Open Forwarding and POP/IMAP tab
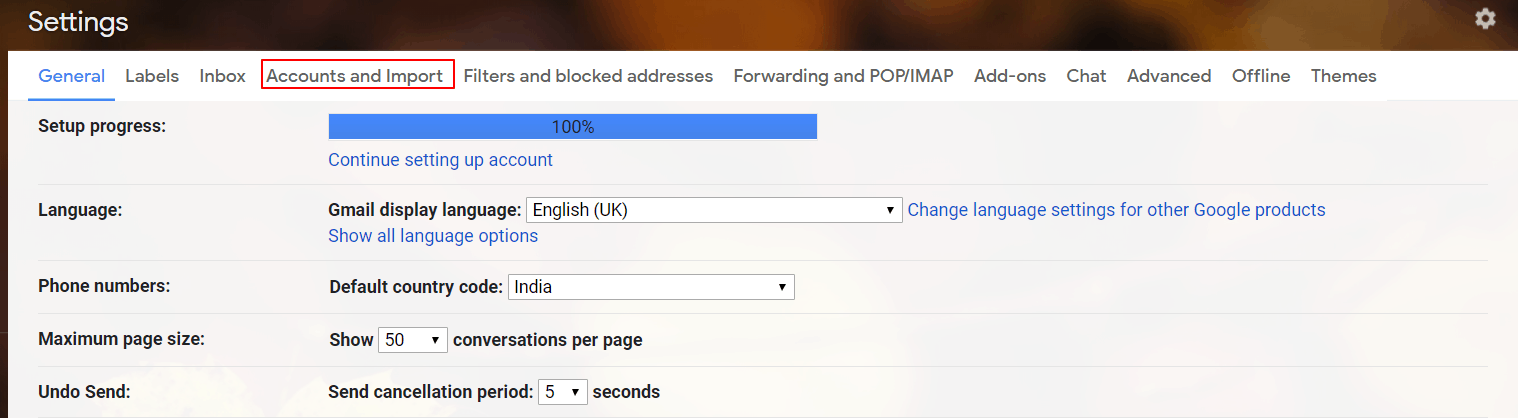 (843, 76)
